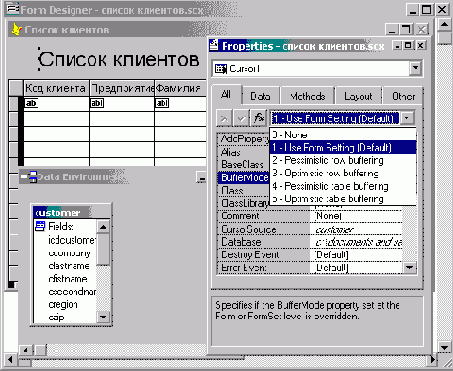Click the Form Designer scroll-left arrow
Viewport: 453px width, 371px height.
[x=9, y=360]
